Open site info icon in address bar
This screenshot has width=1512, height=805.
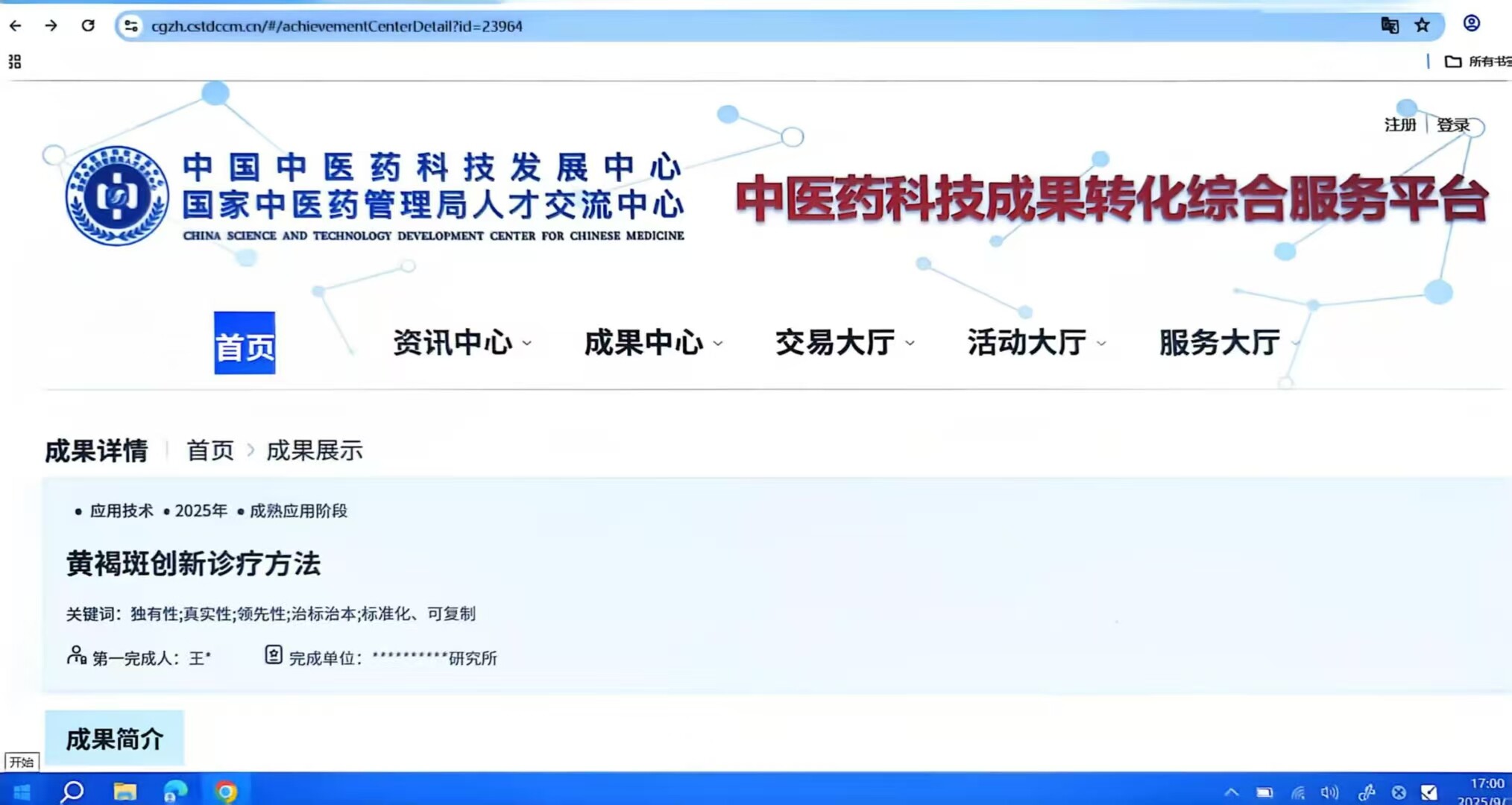pos(131,26)
